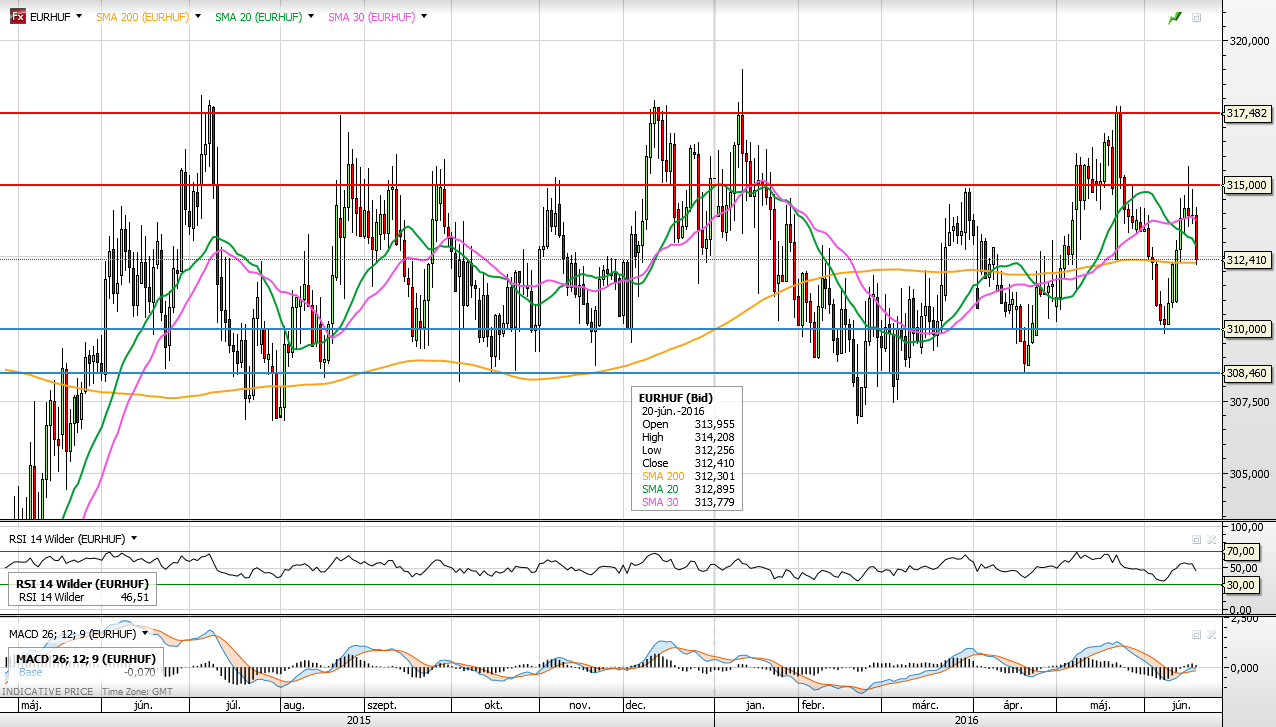This screenshot has height=727, width=1276.
Task: Select the 310,000 support line price tag
Action: click(1246, 329)
